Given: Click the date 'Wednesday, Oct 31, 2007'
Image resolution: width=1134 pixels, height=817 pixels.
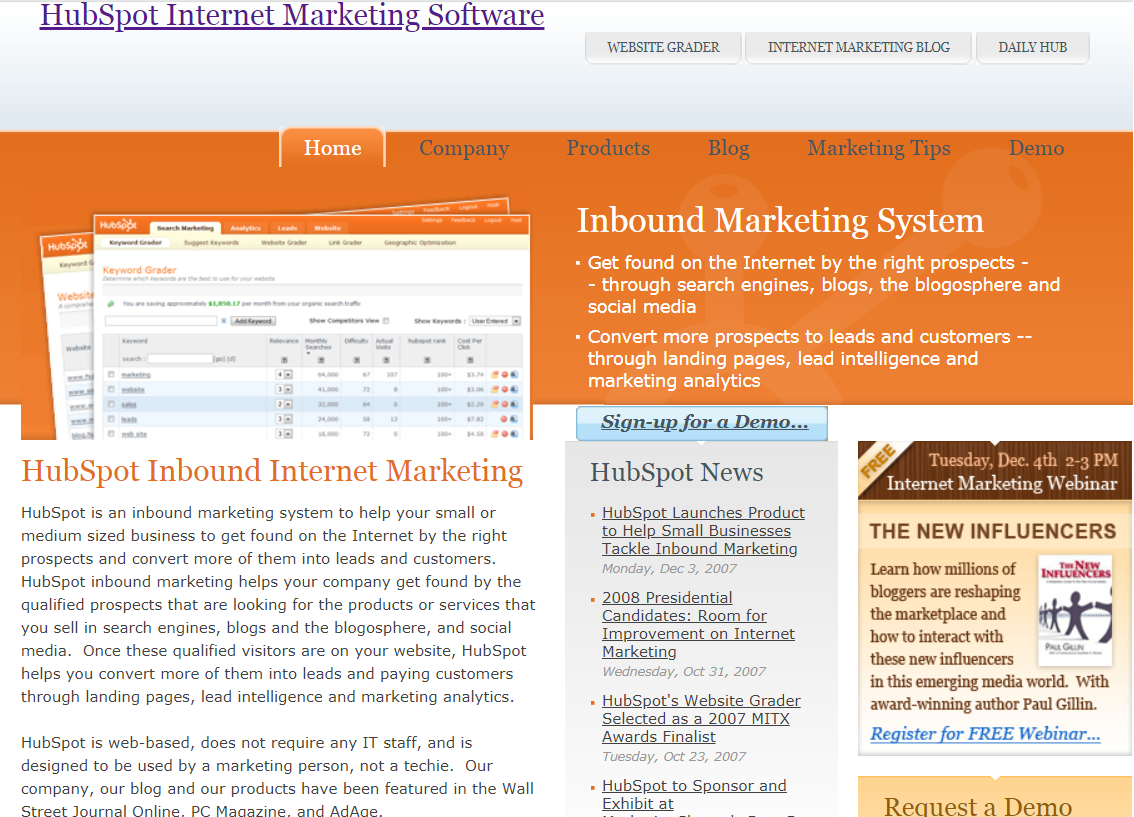Looking at the screenshot, I should 683,672.
